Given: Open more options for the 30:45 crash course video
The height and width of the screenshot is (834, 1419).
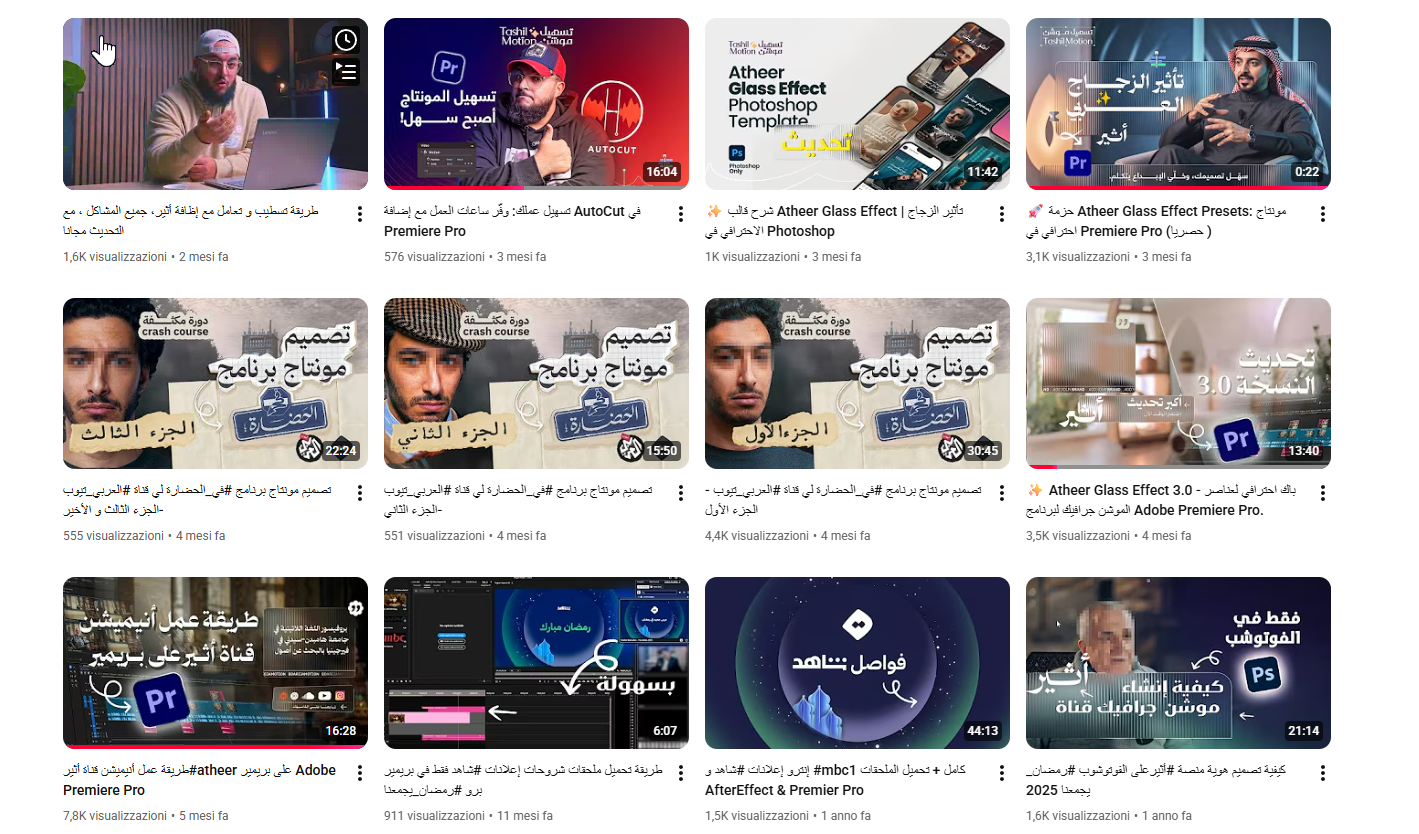Looking at the screenshot, I should pyautogui.click(x=1001, y=494).
